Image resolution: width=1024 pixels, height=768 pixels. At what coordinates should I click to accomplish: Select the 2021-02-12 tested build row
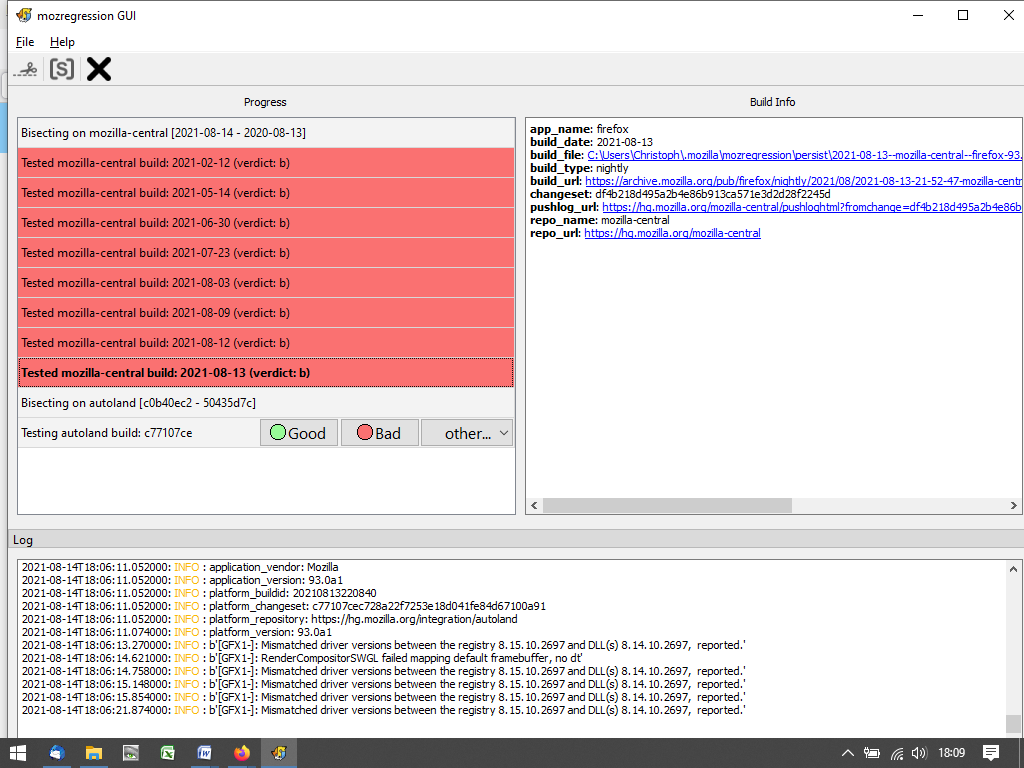click(265, 163)
